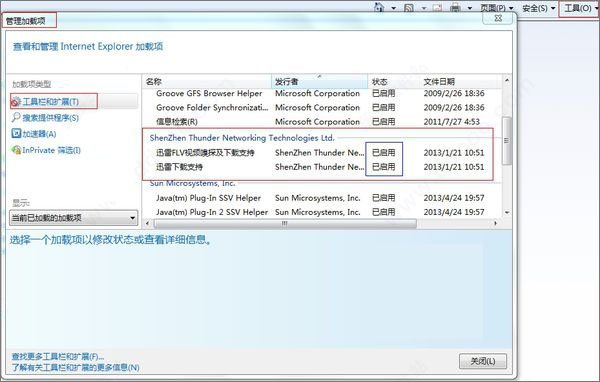Click the read mail icon in toolbar

(x=437, y=8)
